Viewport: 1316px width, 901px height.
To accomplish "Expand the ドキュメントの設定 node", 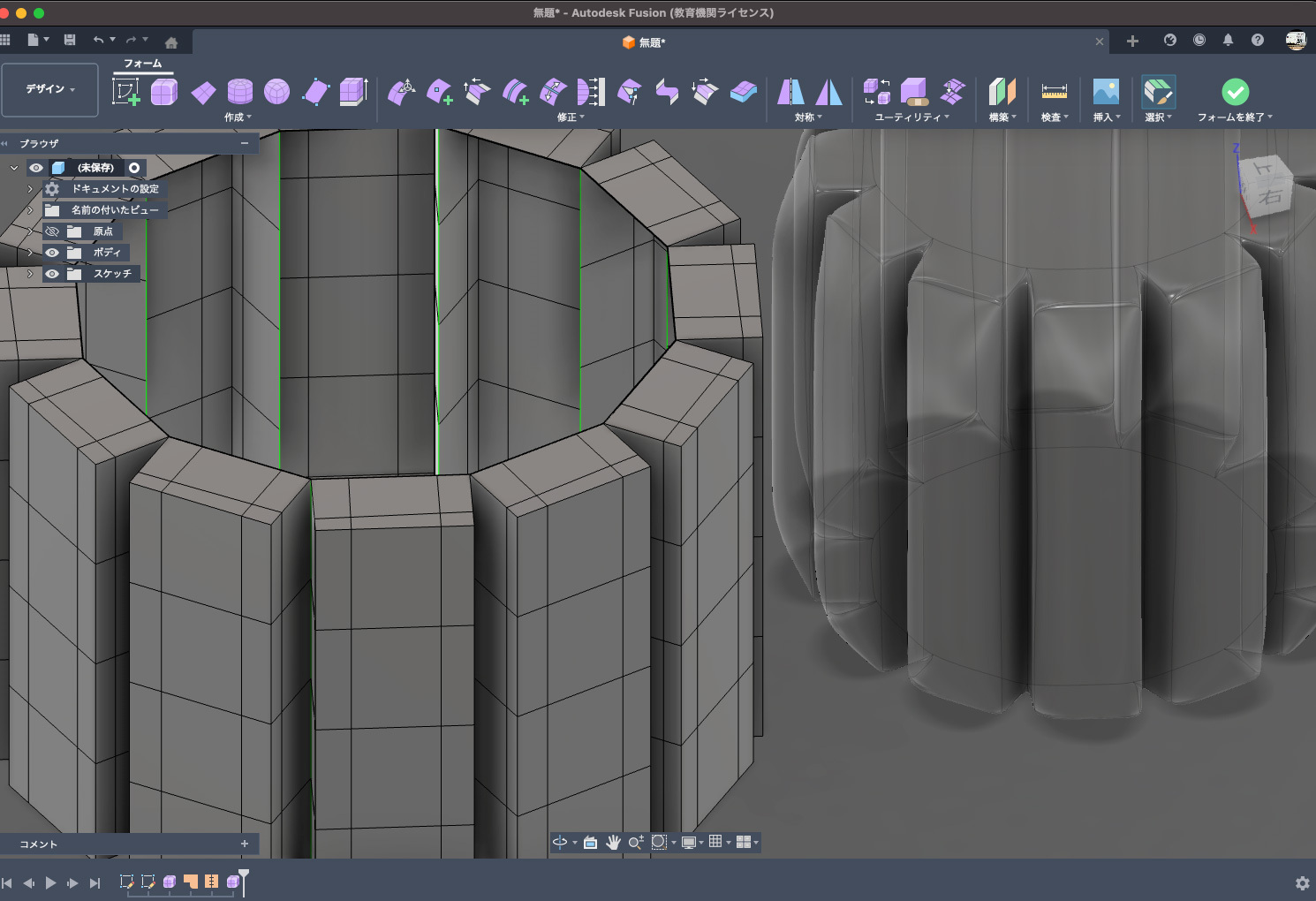I will 30,189.
